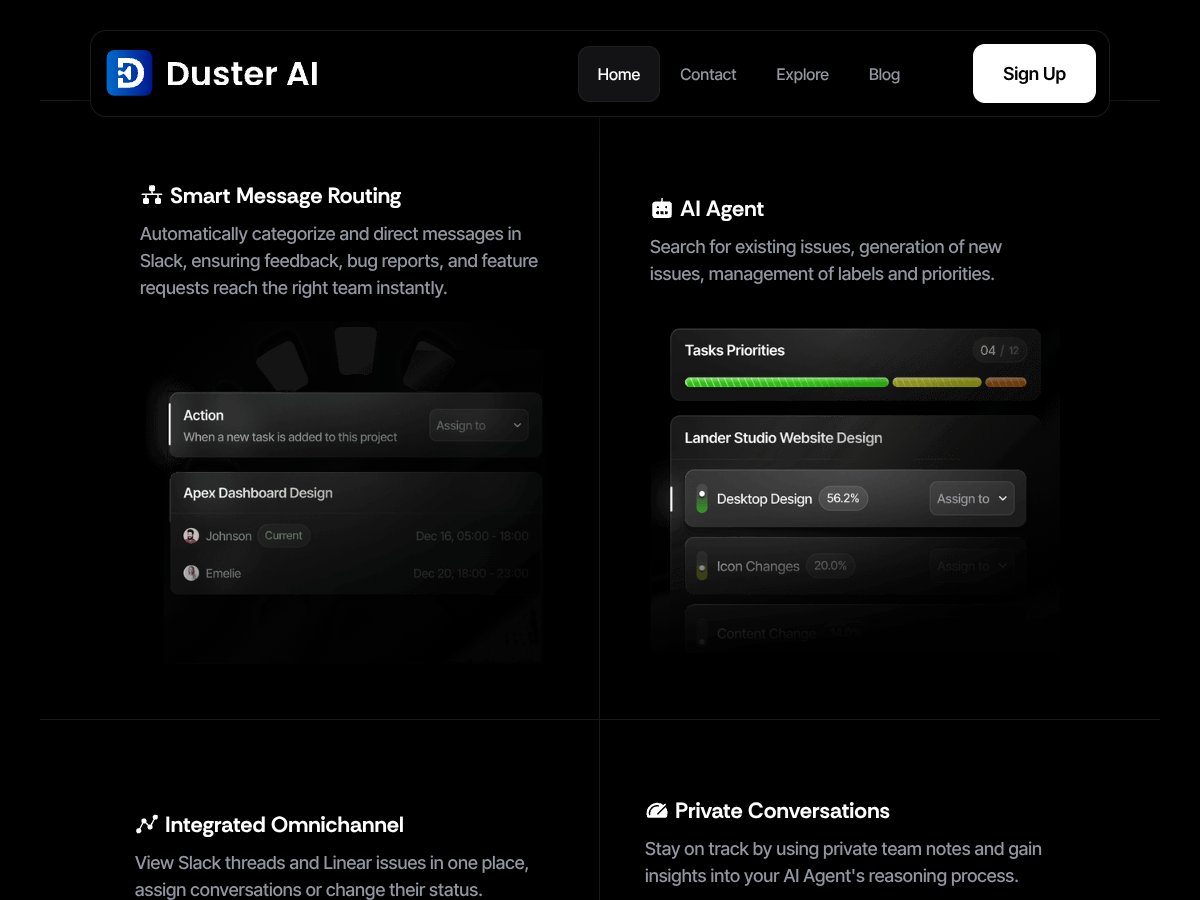Toggle the Icon Changes task switch
This screenshot has width=1200, height=900.
click(x=700, y=566)
